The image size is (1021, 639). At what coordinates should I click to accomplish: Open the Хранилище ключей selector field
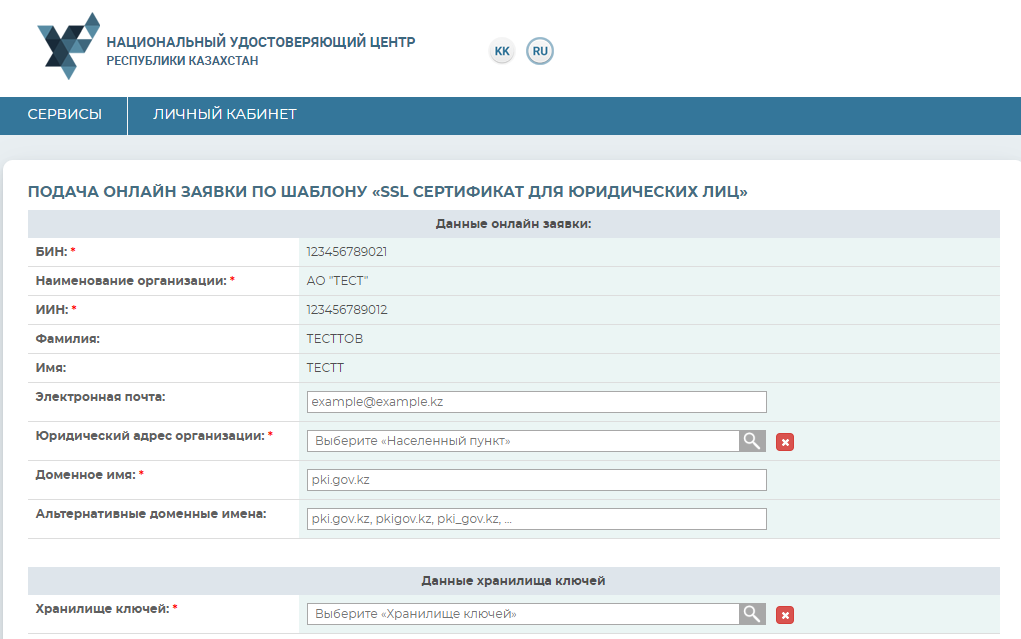pos(523,614)
